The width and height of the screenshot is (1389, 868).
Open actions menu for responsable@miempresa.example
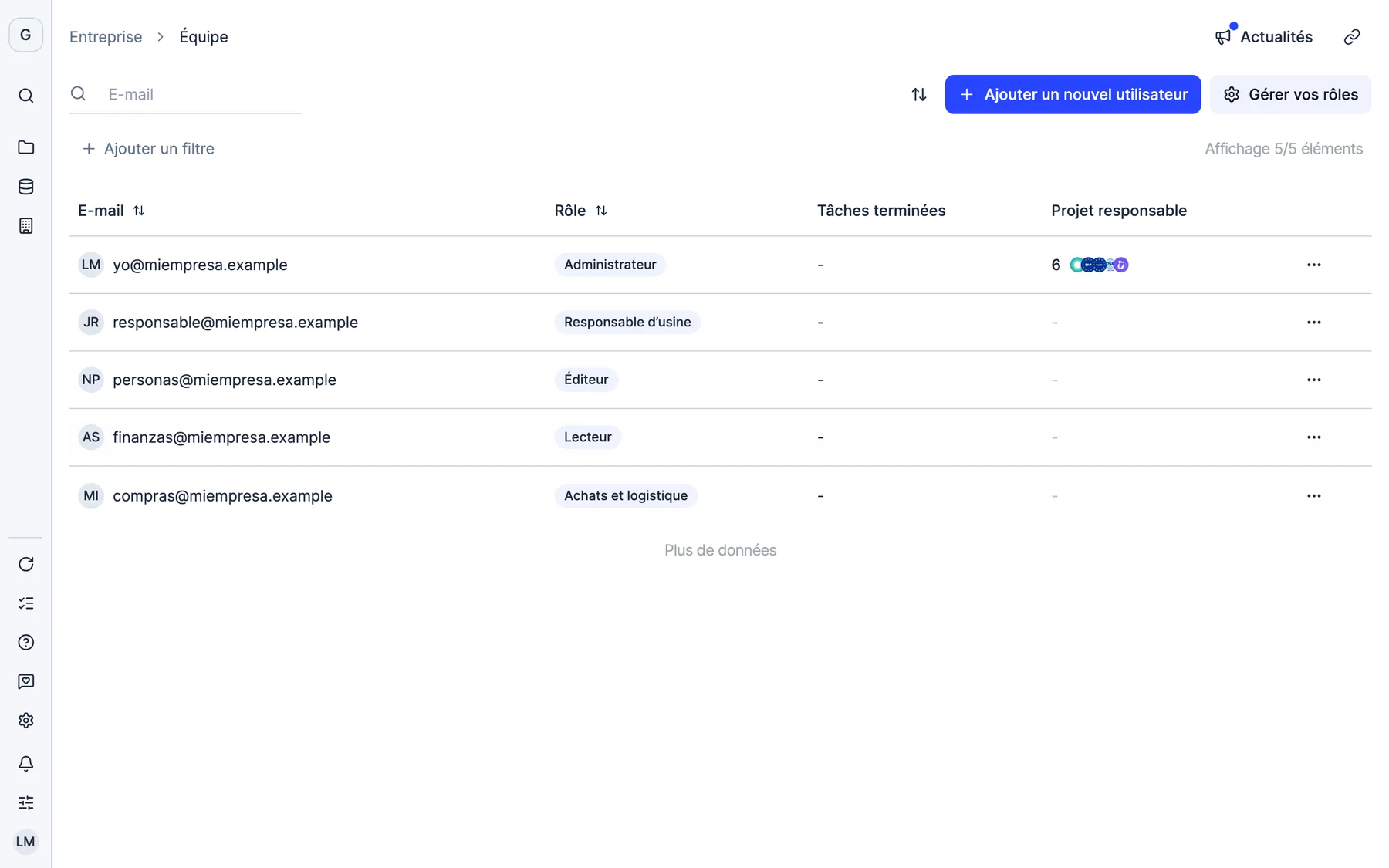(x=1313, y=323)
